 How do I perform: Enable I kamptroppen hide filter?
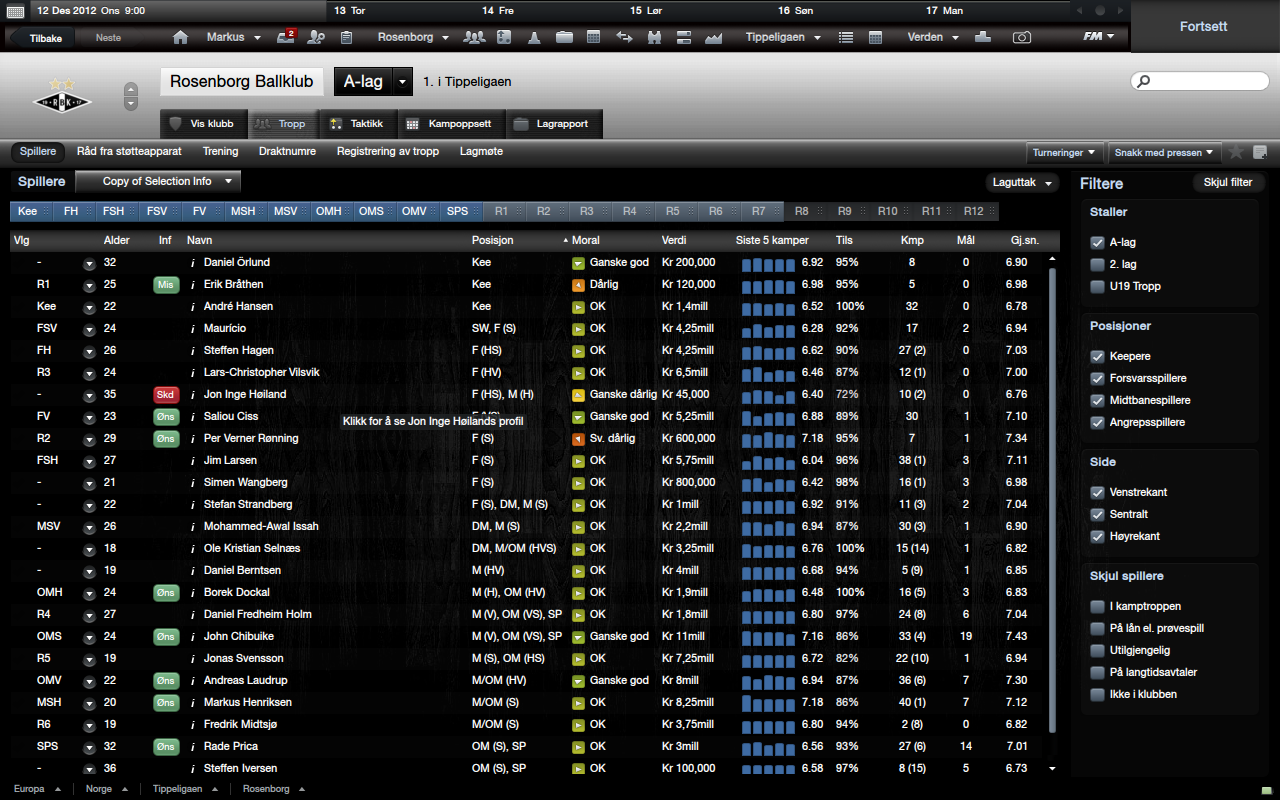click(x=1097, y=606)
